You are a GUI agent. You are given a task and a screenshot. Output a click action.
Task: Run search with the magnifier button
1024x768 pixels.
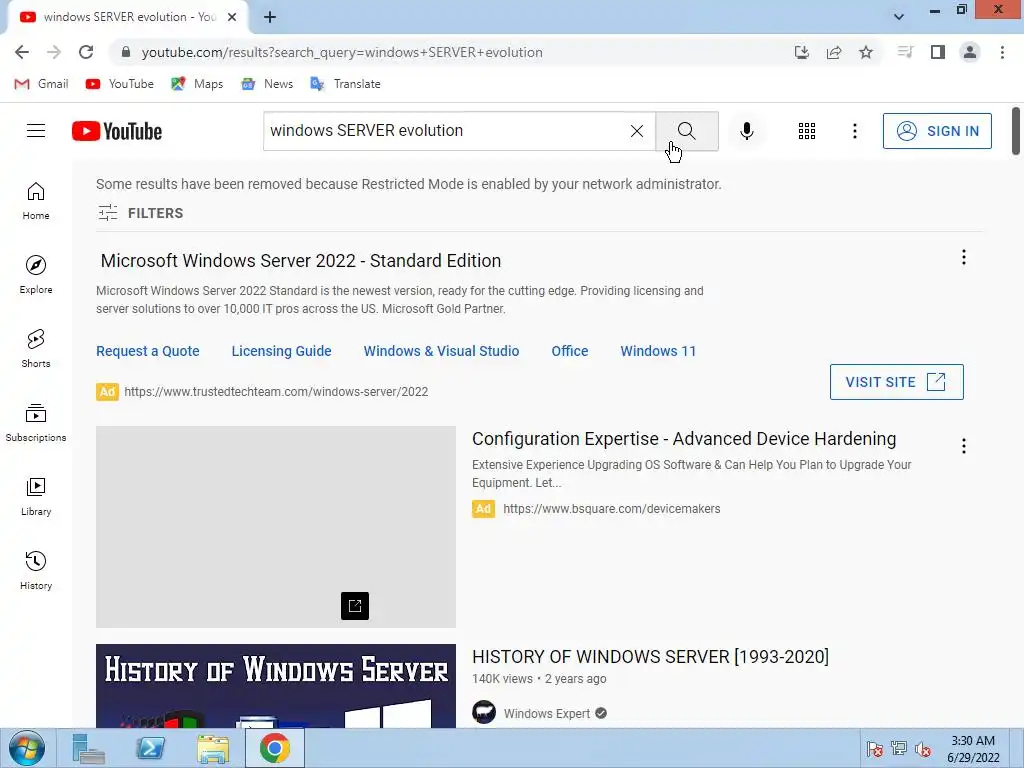point(687,131)
